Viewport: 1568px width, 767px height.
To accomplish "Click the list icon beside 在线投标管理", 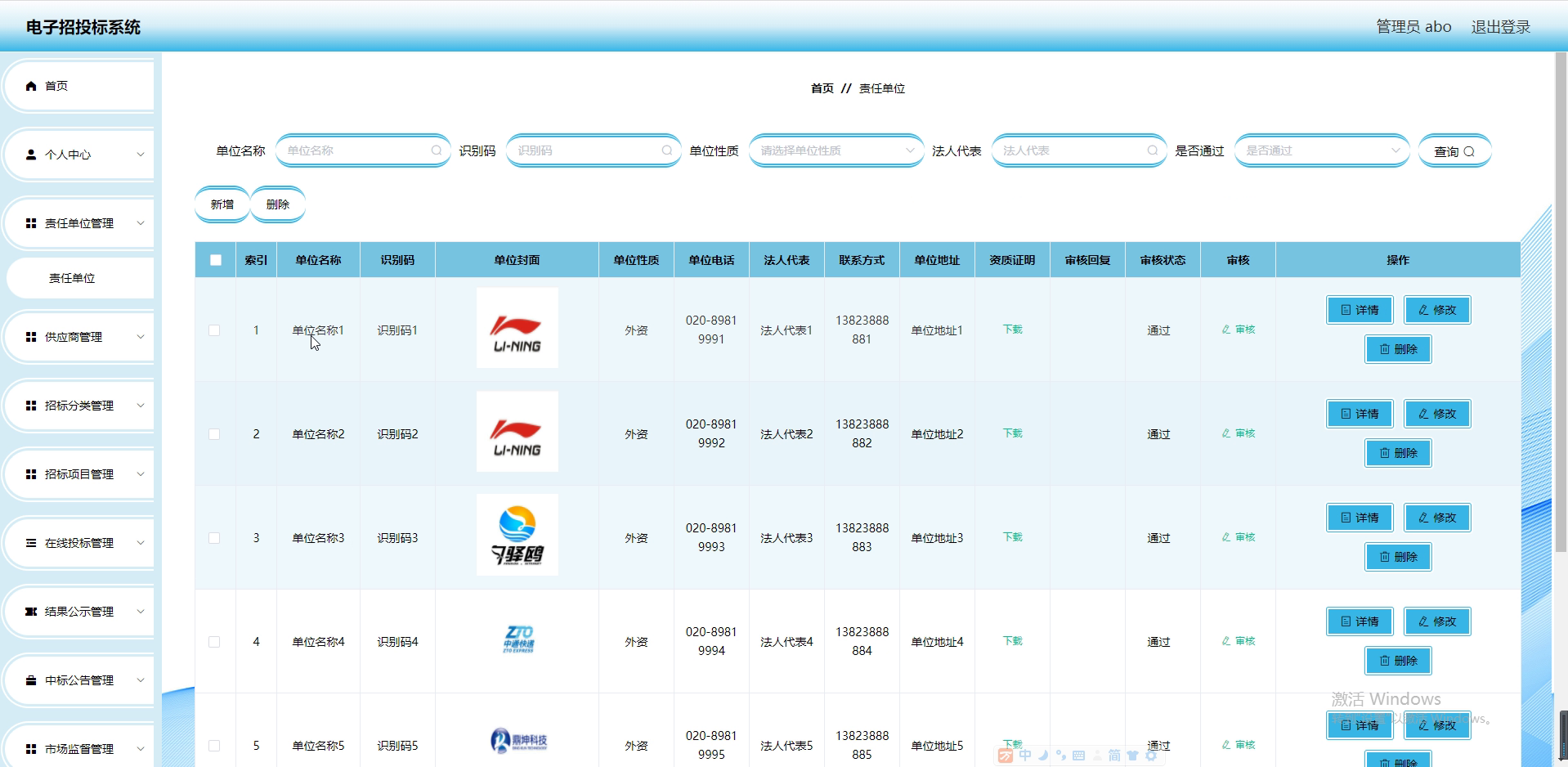I will [31, 543].
